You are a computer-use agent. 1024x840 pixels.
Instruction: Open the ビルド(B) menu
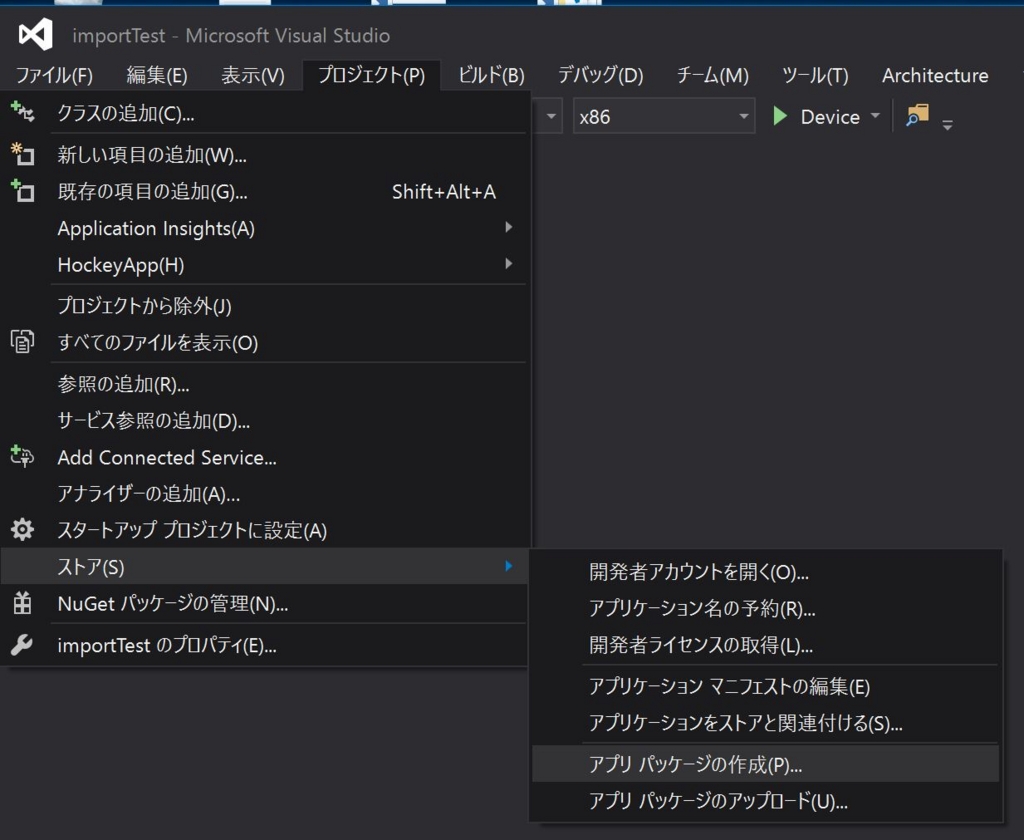click(x=491, y=75)
